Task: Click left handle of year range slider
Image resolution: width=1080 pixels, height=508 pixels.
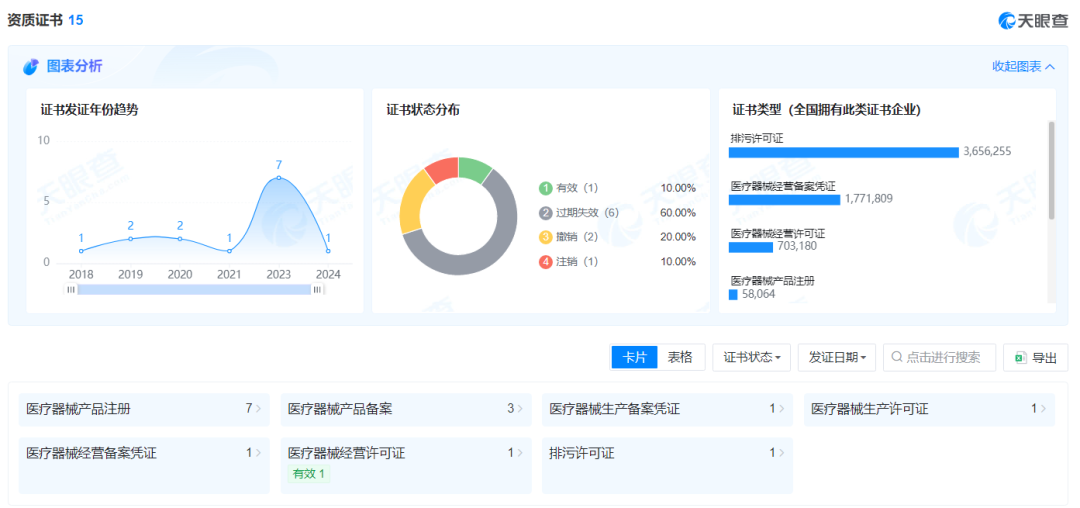Action: tap(71, 289)
